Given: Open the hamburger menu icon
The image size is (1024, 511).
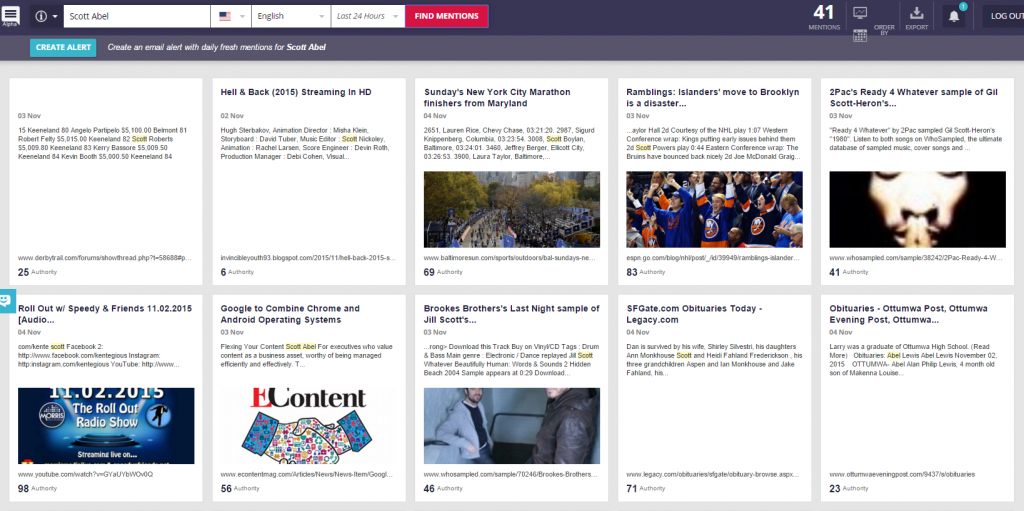Looking at the screenshot, I should coord(10,15).
